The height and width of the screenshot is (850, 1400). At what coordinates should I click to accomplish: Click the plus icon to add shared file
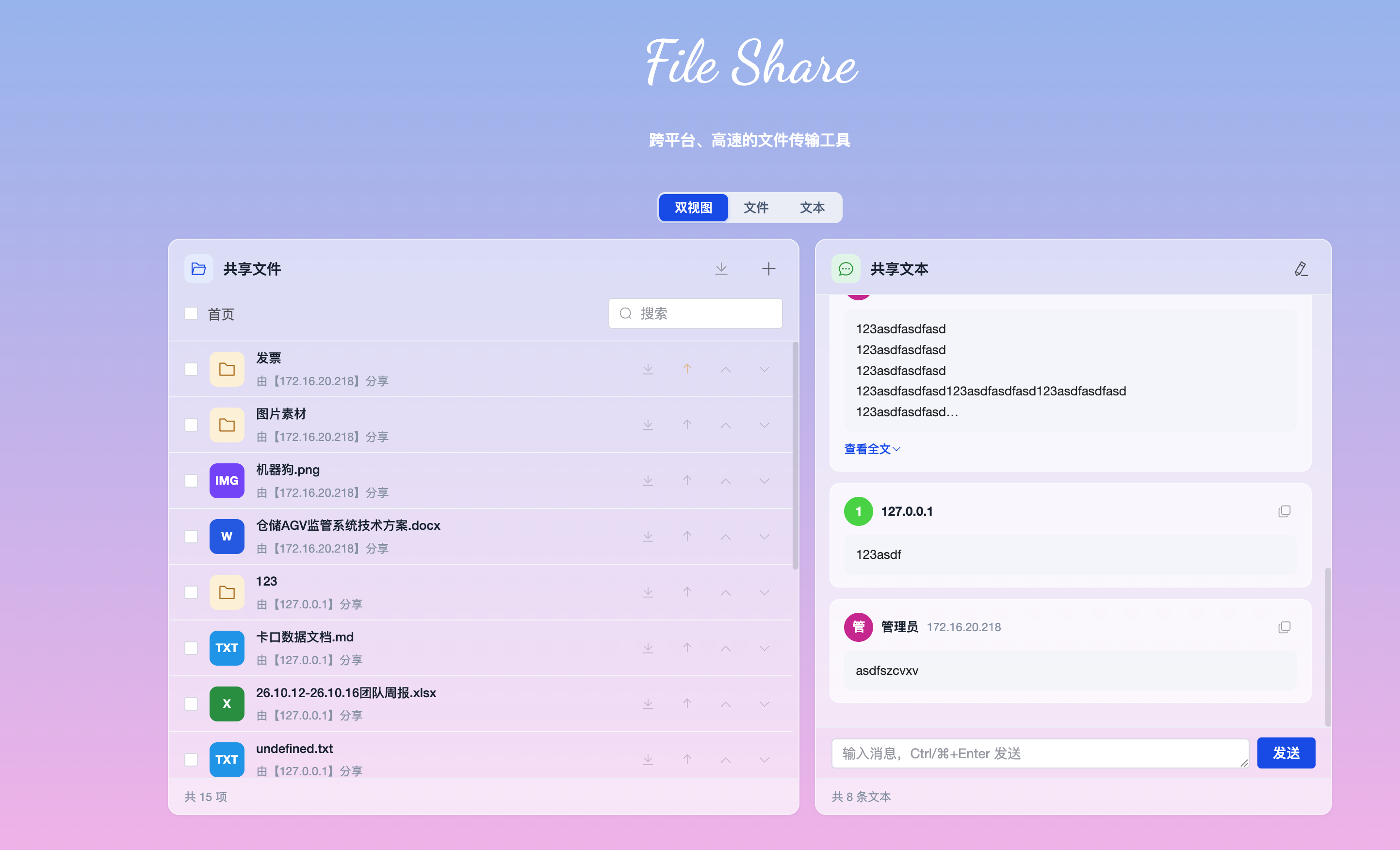tap(768, 269)
